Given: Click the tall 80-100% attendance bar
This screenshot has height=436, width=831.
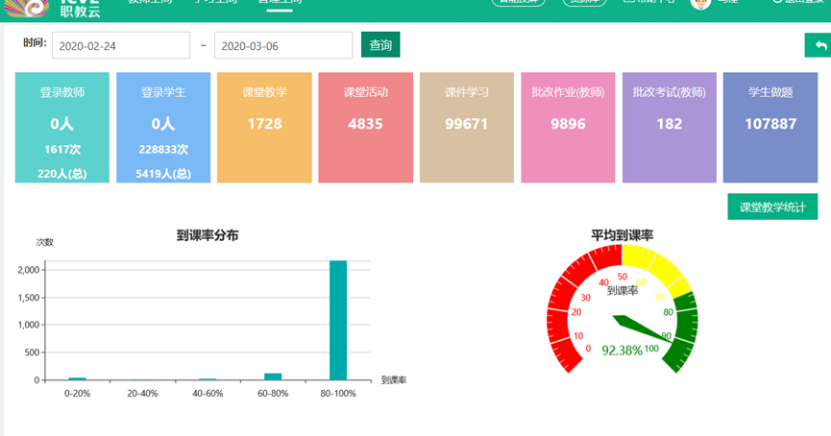Looking at the screenshot, I should point(338,320).
